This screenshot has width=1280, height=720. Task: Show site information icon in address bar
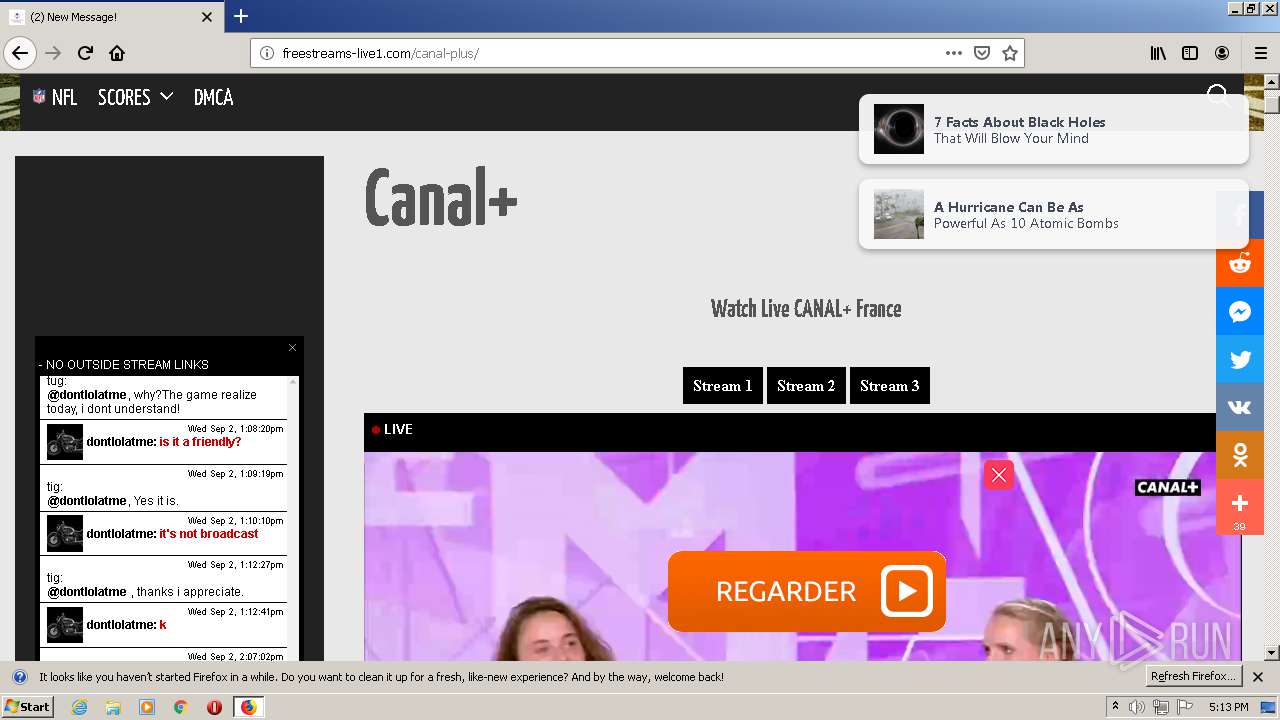tap(267, 53)
